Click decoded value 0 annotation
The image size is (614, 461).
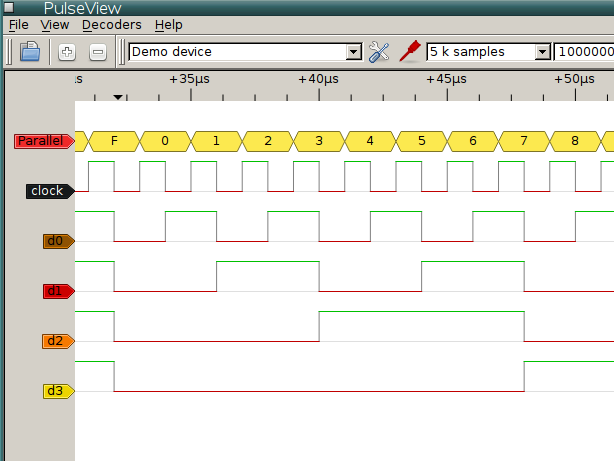[x=165, y=141]
